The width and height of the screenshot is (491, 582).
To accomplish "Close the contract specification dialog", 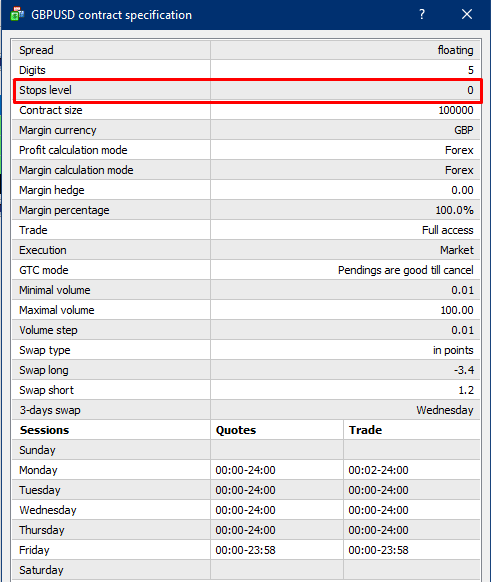I will pyautogui.click(x=467, y=14).
